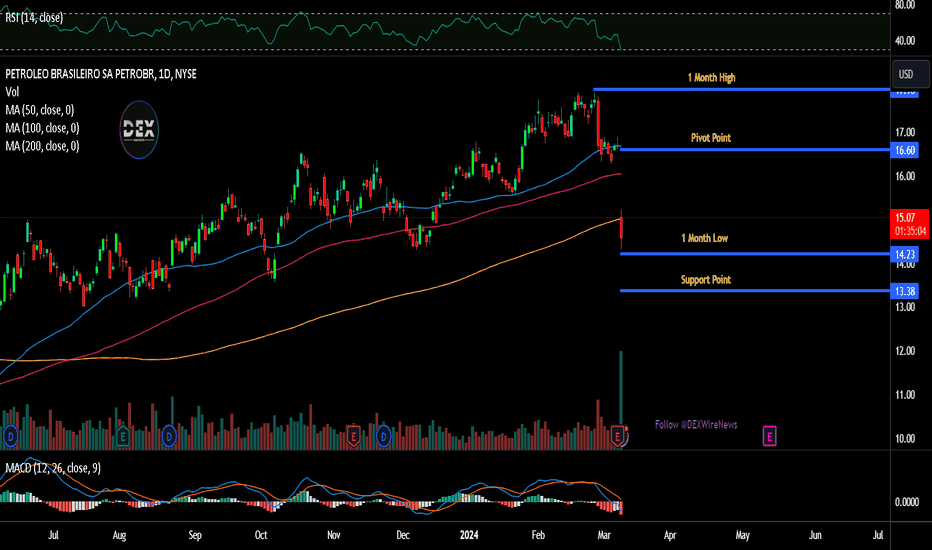Viewport: 932px width, 550px height.
Task: Open the green earnings marker above Aug
Action: 122,437
